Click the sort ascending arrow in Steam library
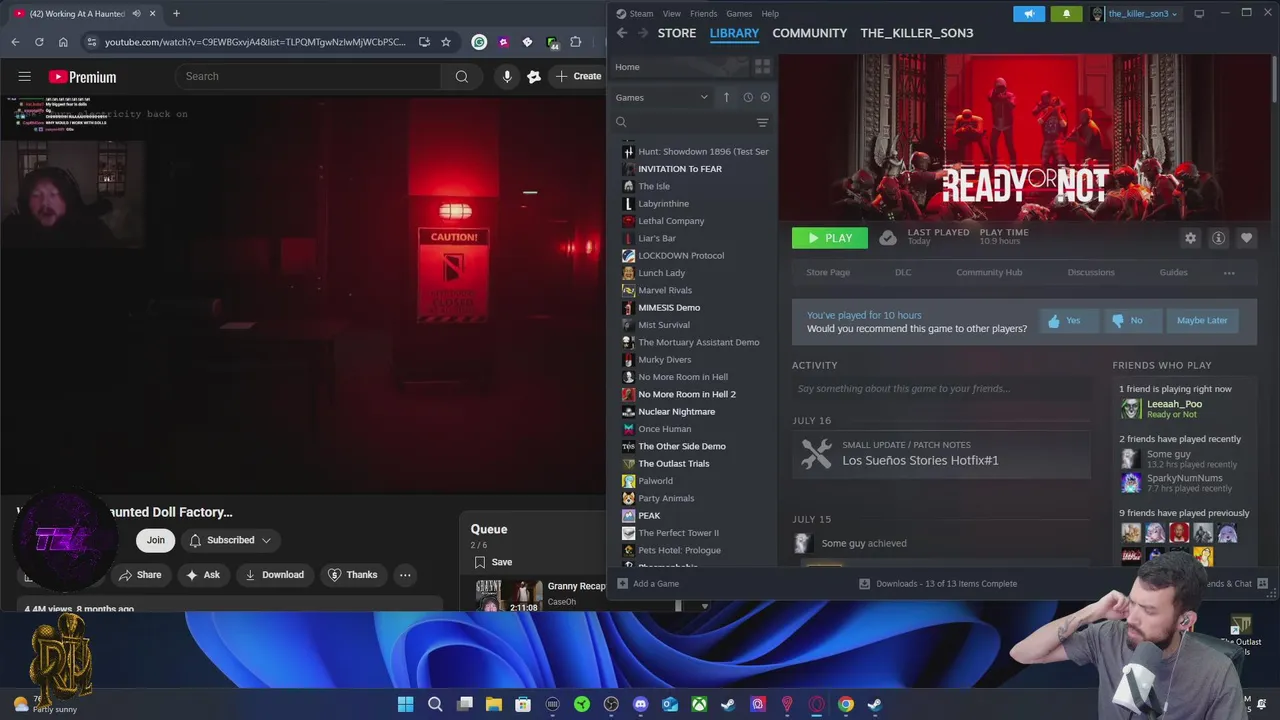1280x720 pixels. (x=727, y=97)
